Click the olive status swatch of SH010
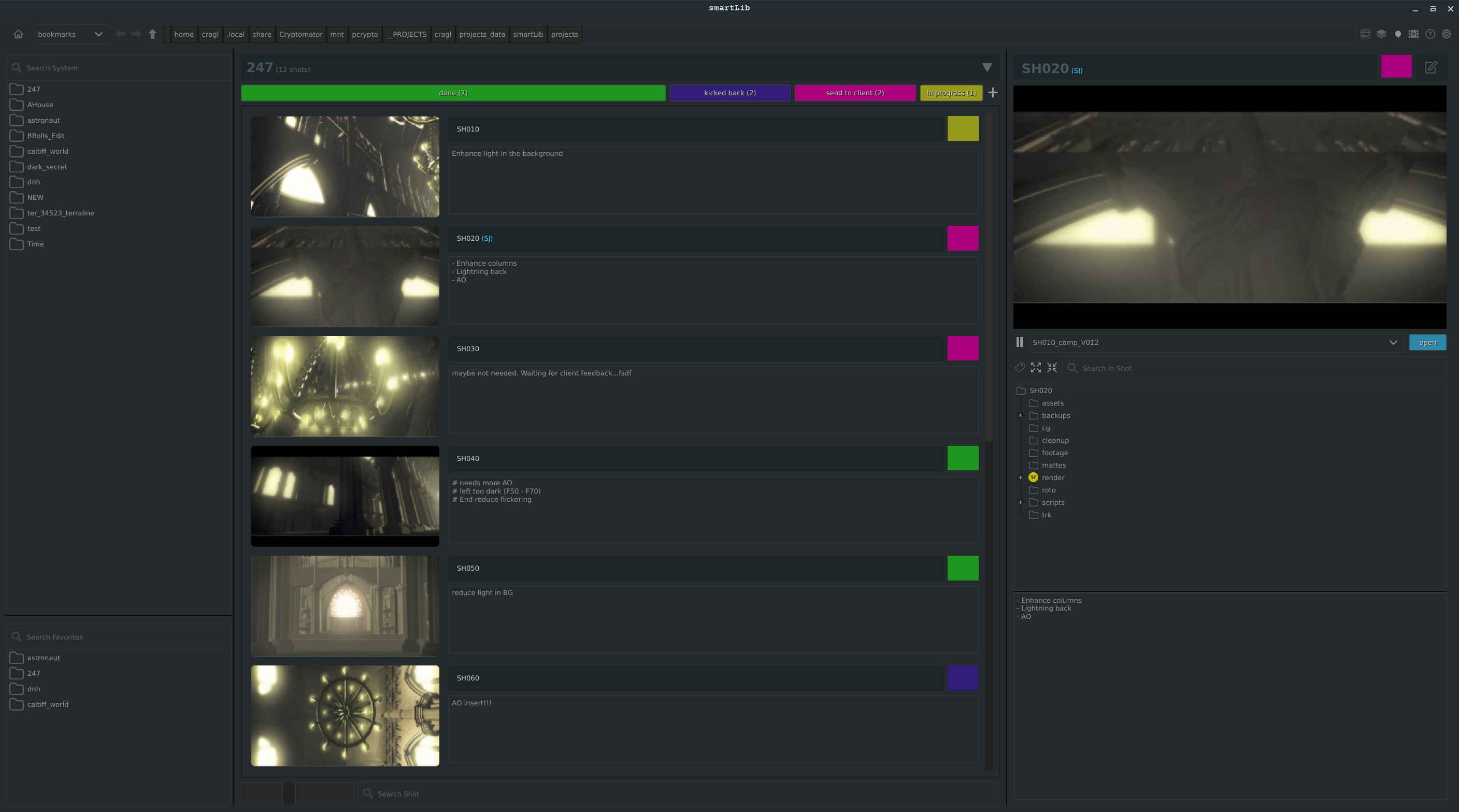1459x812 pixels. coord(963,128)
